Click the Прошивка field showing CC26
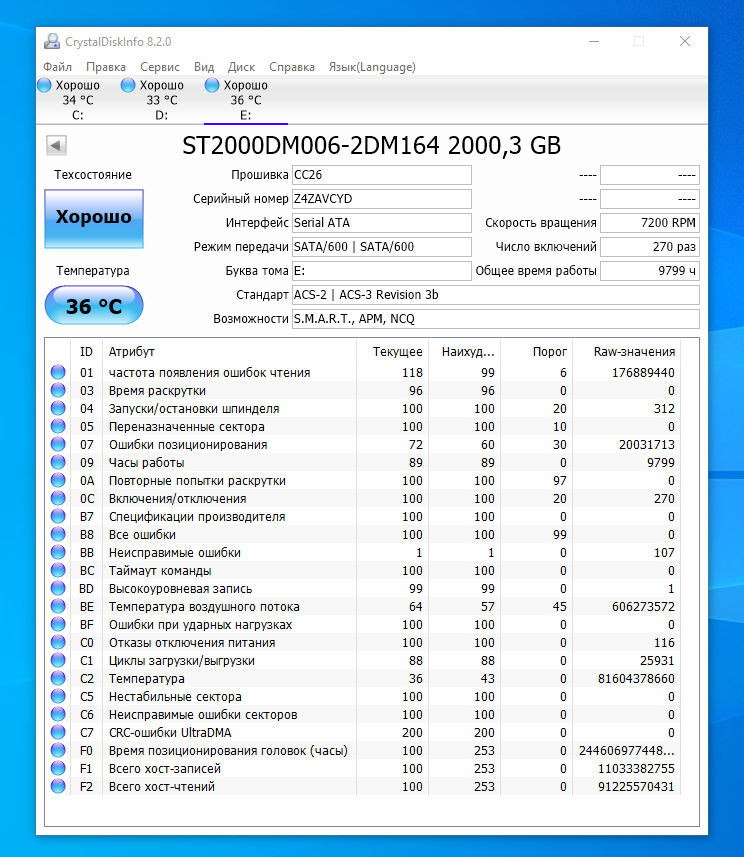744x857 pixels. coord(382,175)
